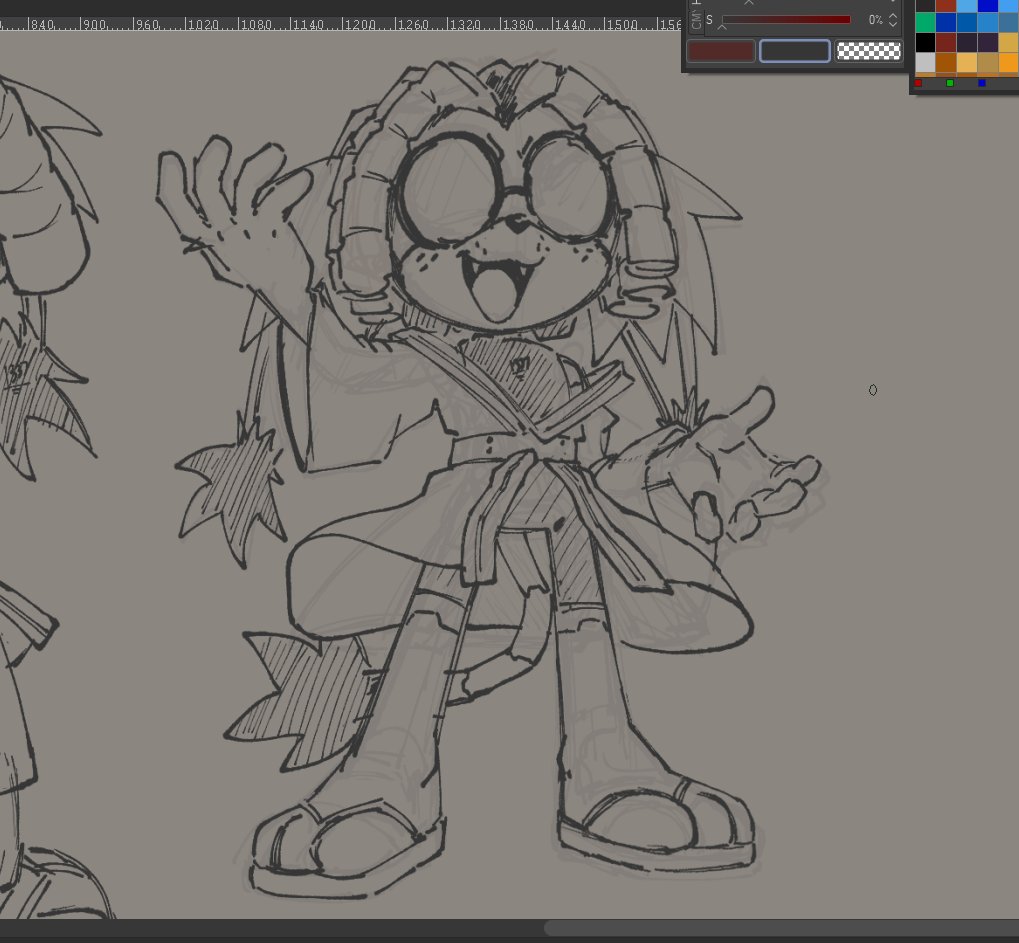Click the ruler mark labeled 1200
The height and width of the screenshot is (943, 1019).
[360, 25]
